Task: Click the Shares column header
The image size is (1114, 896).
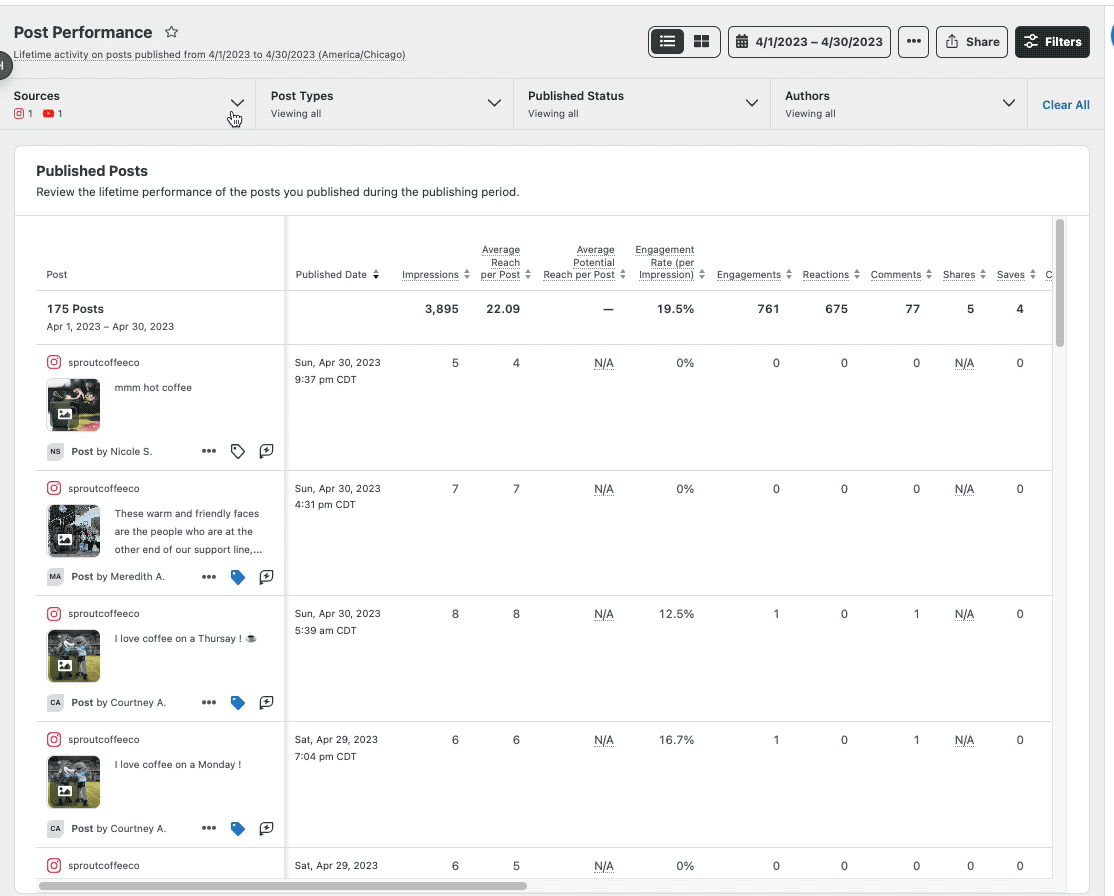Action: [958, 275]
